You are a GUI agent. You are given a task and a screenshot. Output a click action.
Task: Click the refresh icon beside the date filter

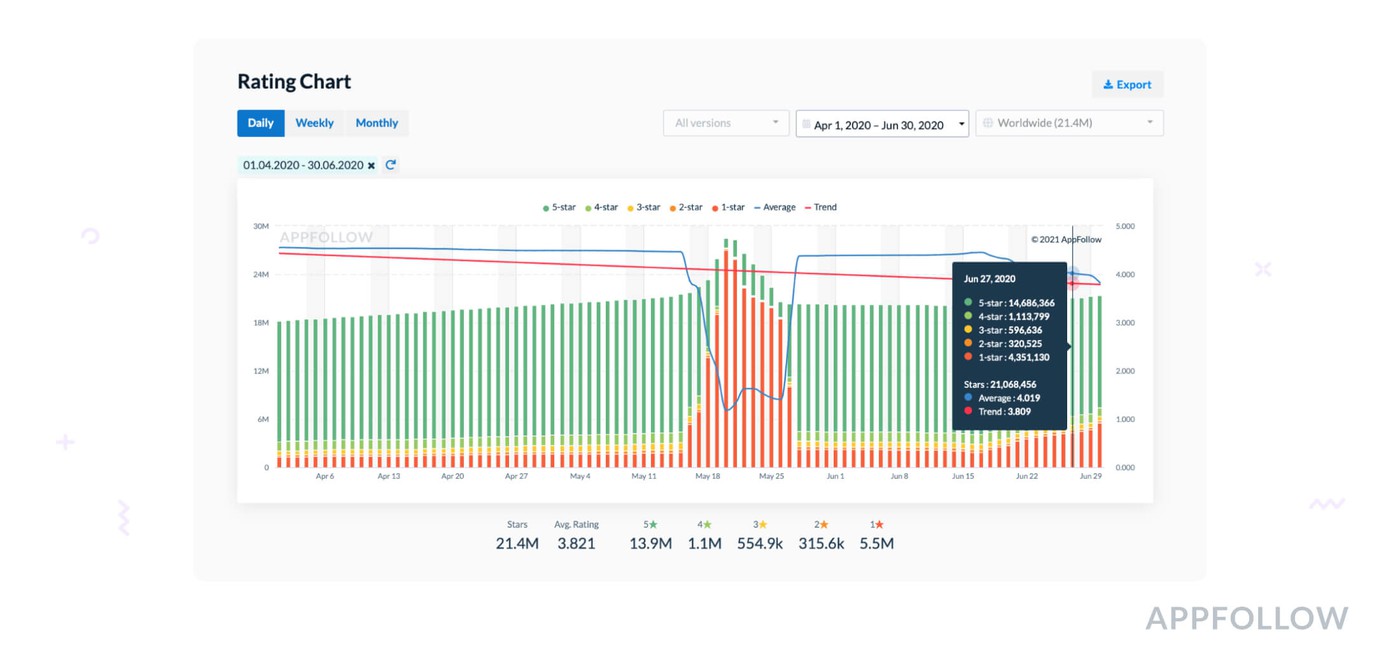click(391, 165)
